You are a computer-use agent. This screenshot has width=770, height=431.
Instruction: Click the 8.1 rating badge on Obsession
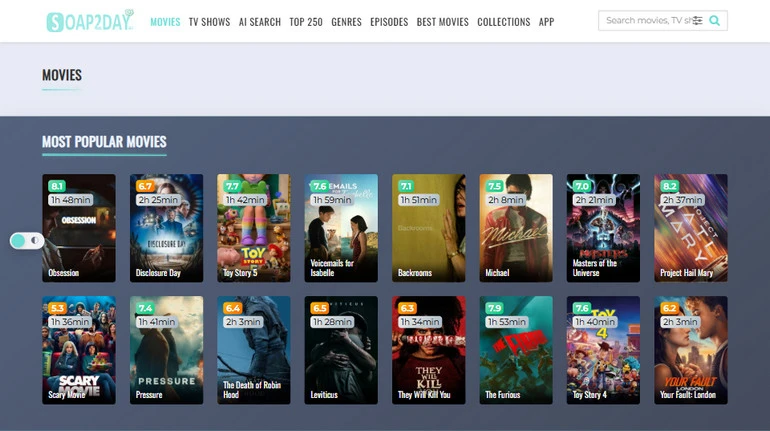pos(57,186)
